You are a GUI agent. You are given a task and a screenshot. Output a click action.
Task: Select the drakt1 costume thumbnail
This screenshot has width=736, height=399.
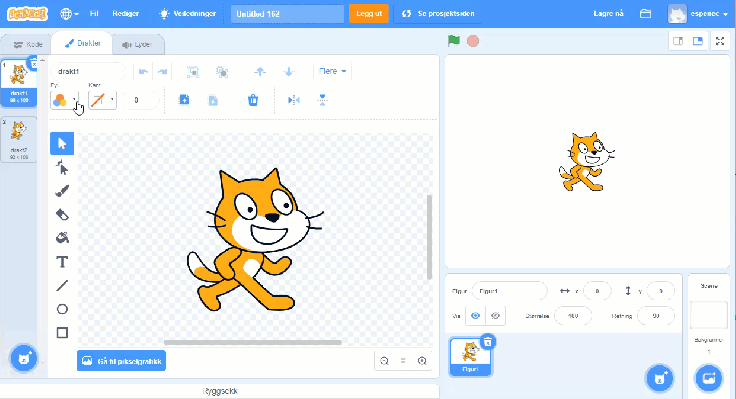[x=19, y=83]
